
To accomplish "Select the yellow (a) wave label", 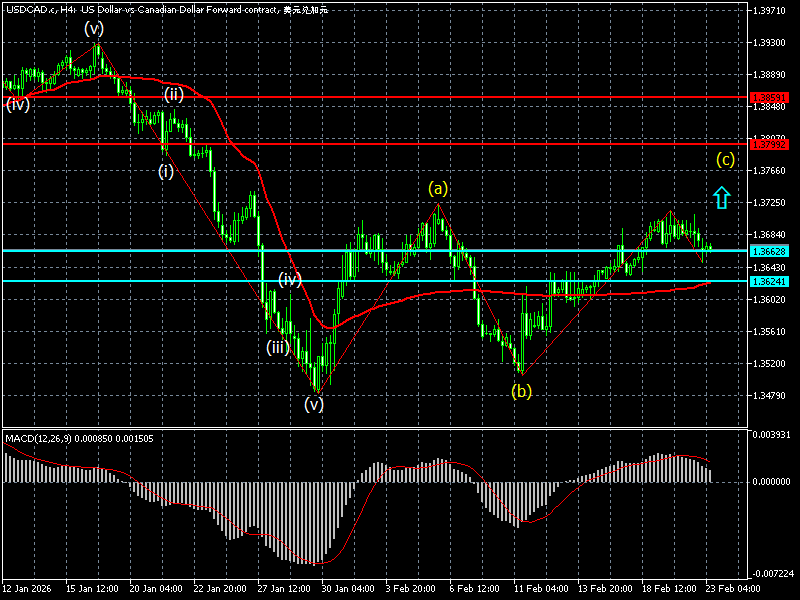I will [x=438, y=188].
